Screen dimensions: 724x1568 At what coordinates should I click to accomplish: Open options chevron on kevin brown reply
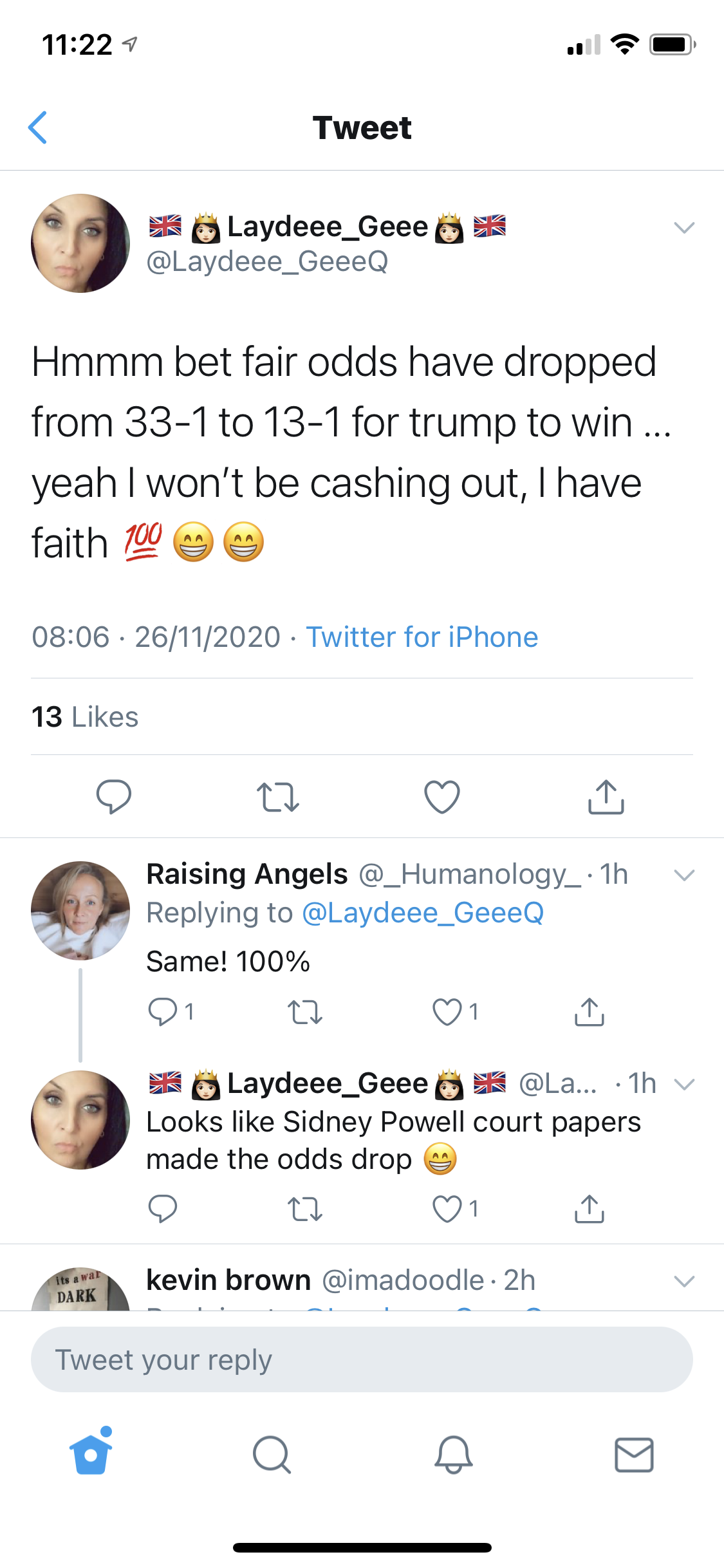click(x=683, y=1281)
